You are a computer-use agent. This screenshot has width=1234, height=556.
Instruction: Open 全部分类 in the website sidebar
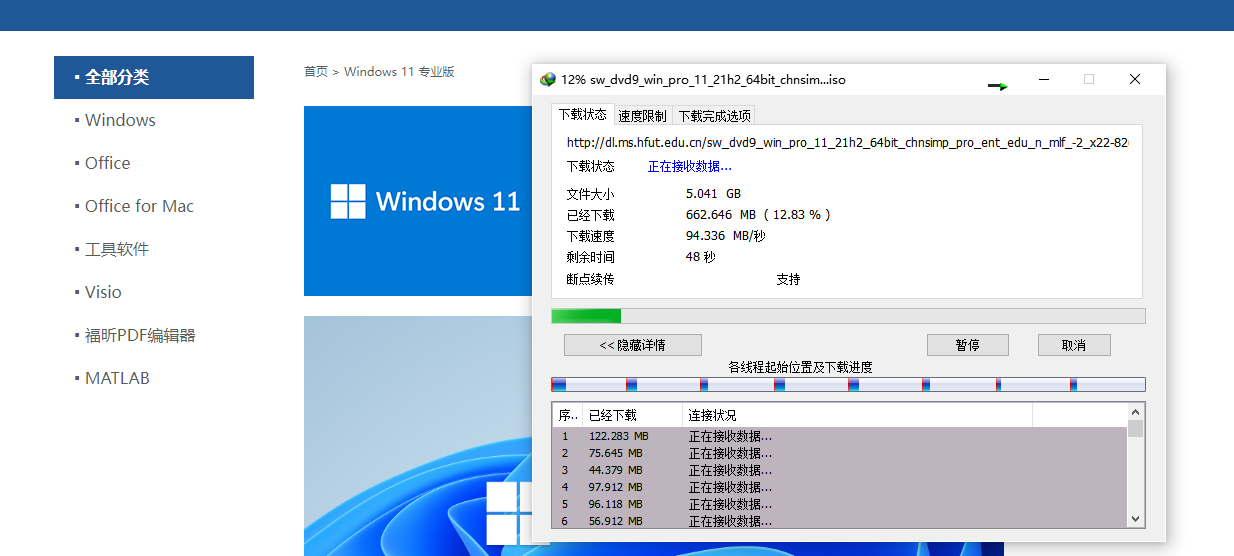coord(154,77)
